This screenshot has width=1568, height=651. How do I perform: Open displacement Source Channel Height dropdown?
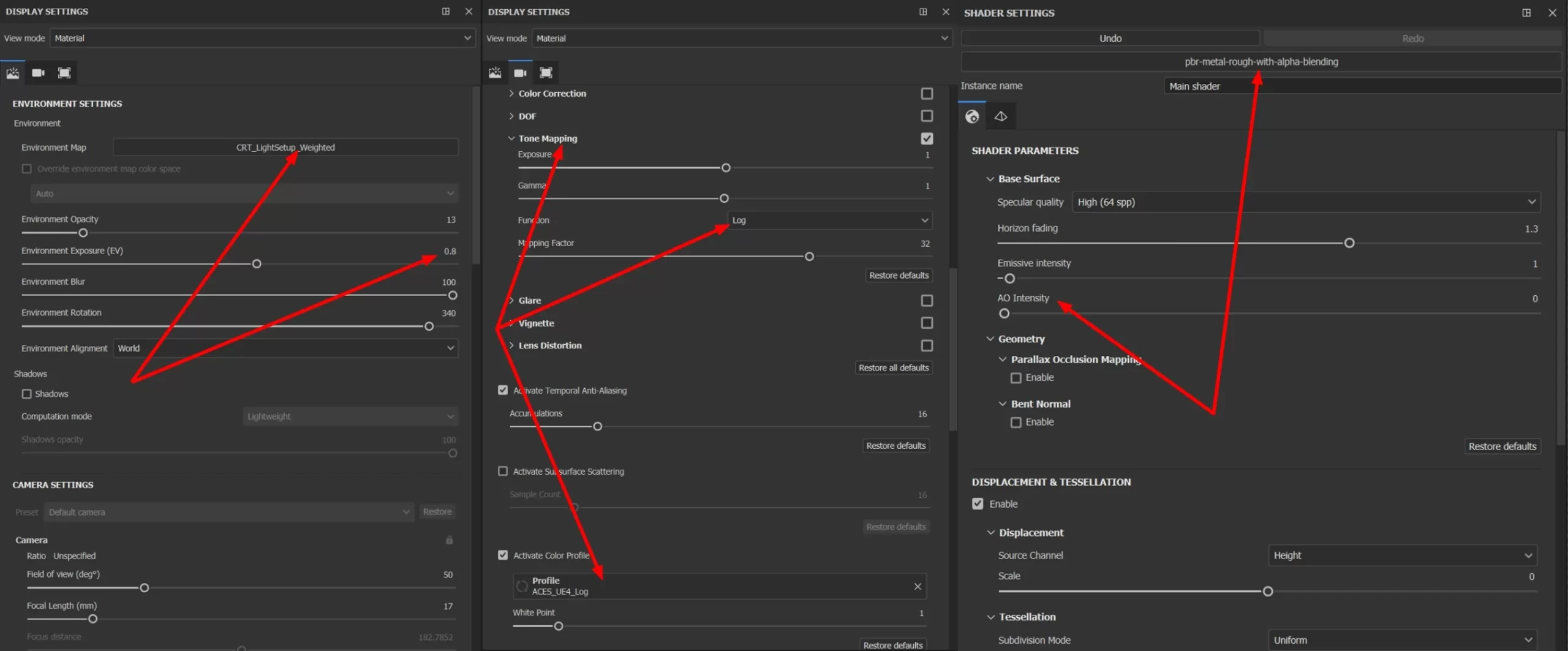pos(1402,555)
